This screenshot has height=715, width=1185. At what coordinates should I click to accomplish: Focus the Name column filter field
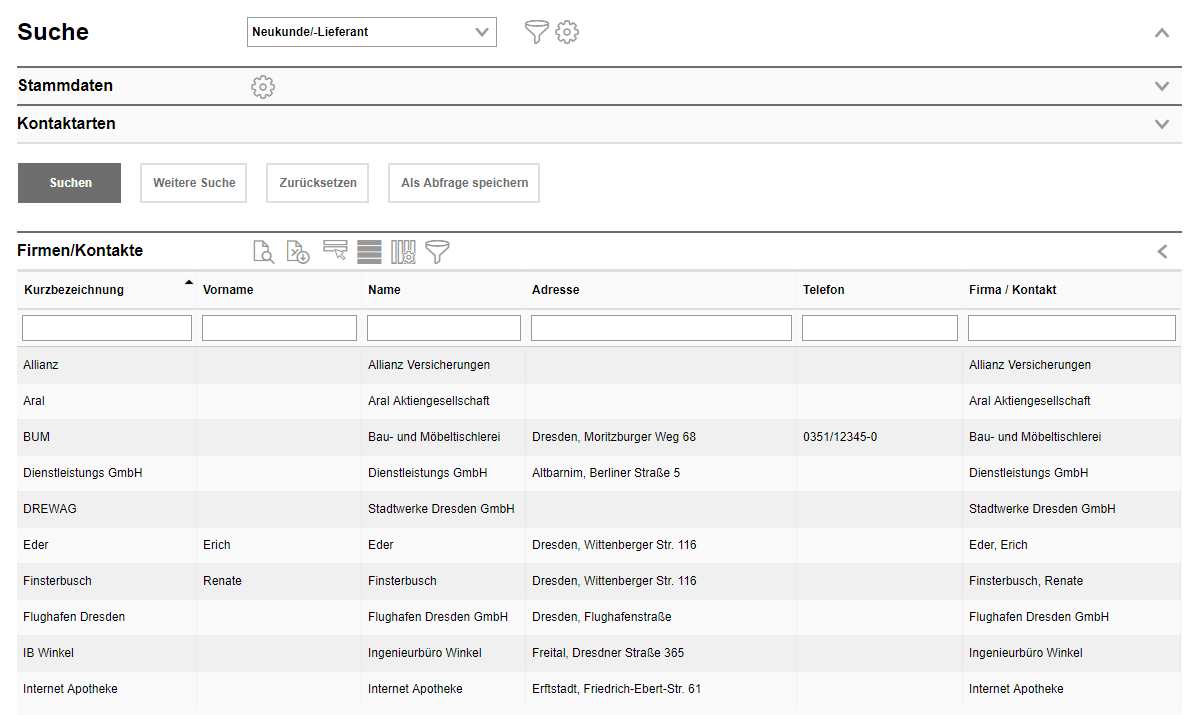pyautogui.click(x=443, y=328)
